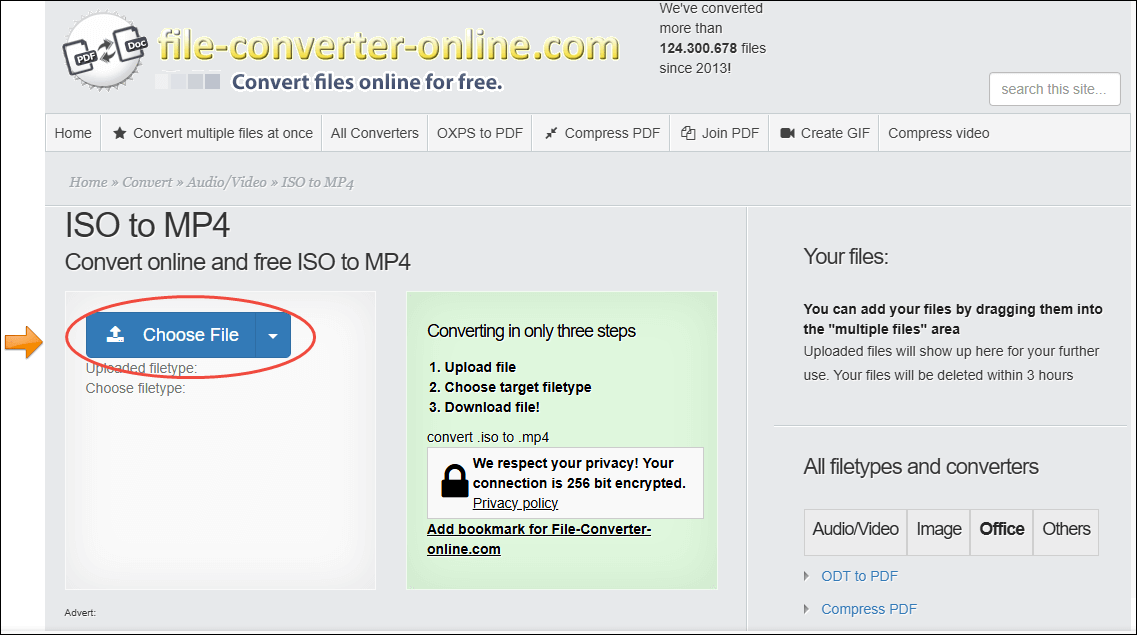Click 'Convert online and free ISO to MP4' subtitle
This screenshot has width=1137, height=635.
click(238, 262)
